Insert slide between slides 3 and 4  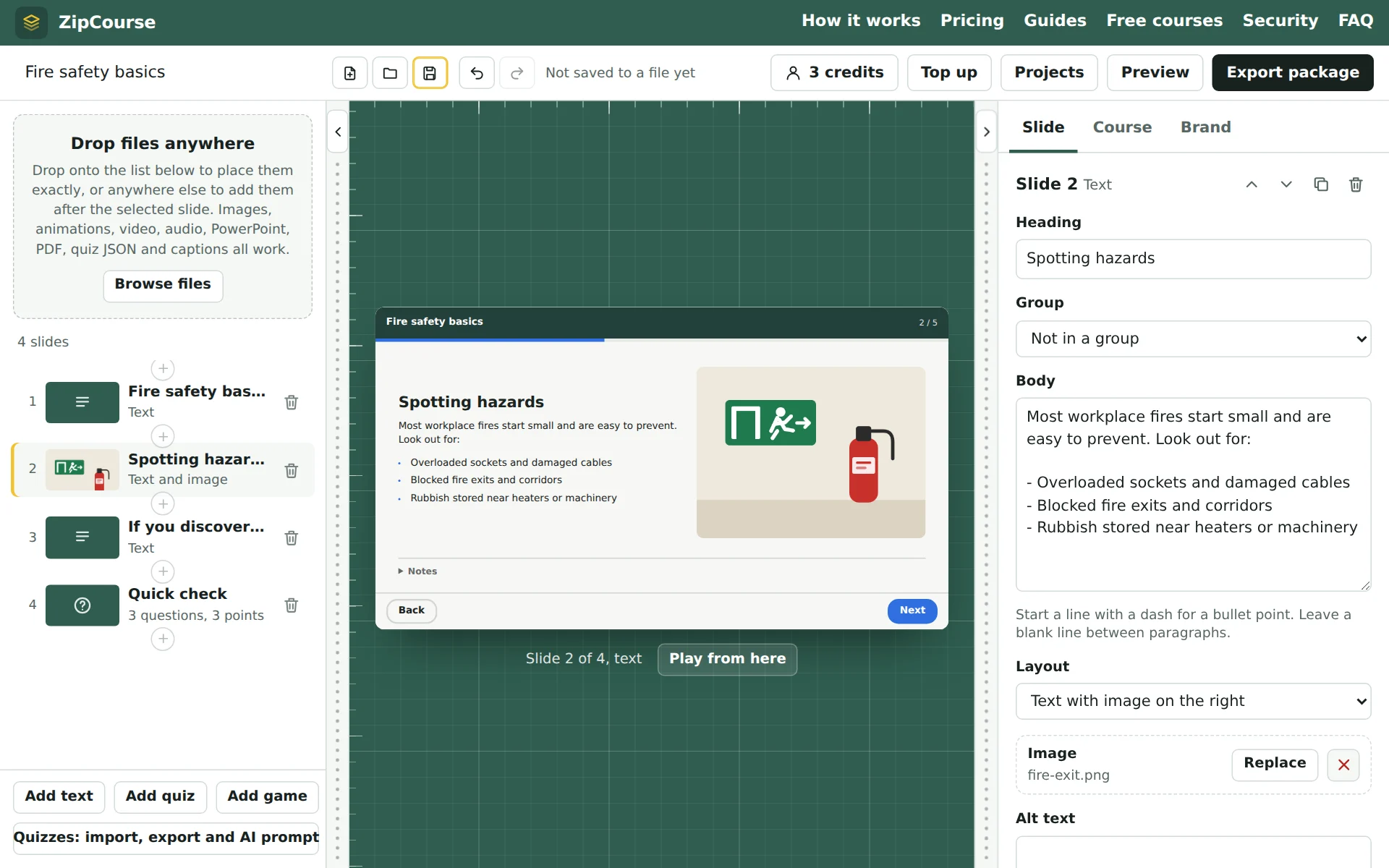[x=163, y=571]
